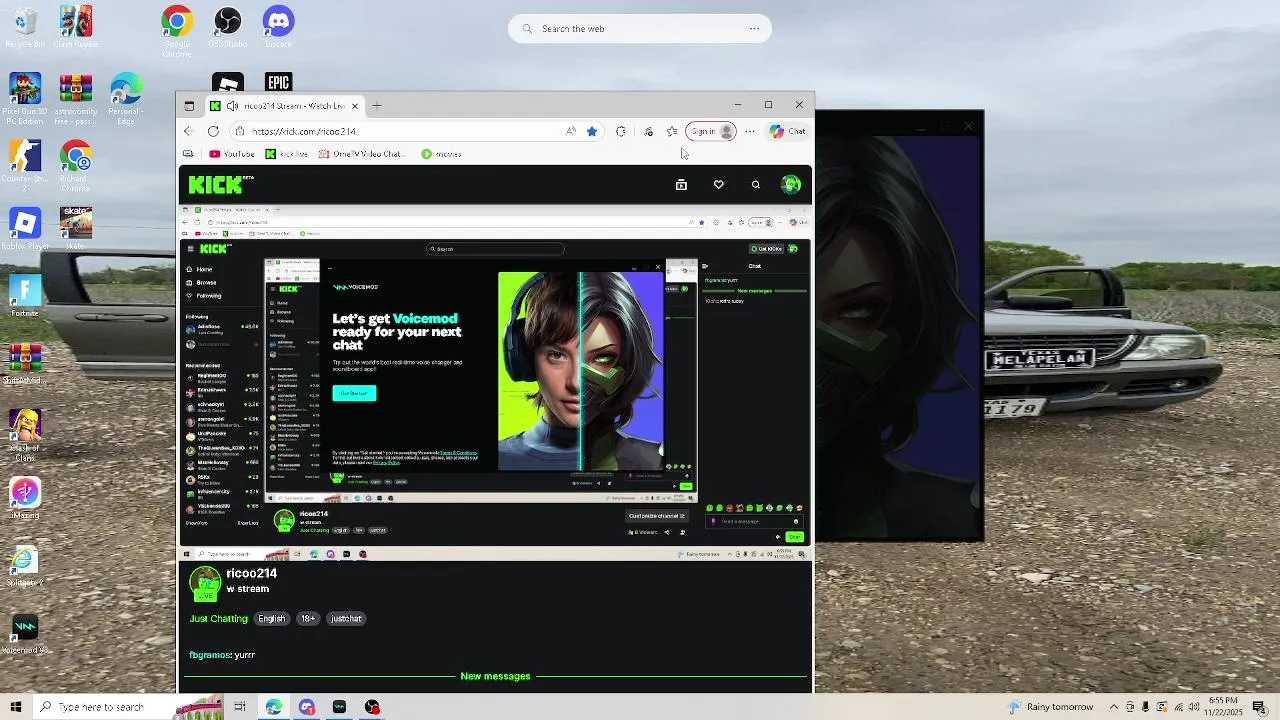Launch Counter-Strike 2 desktop shortcut
The image size is (1280, 720).
(25, 165)
